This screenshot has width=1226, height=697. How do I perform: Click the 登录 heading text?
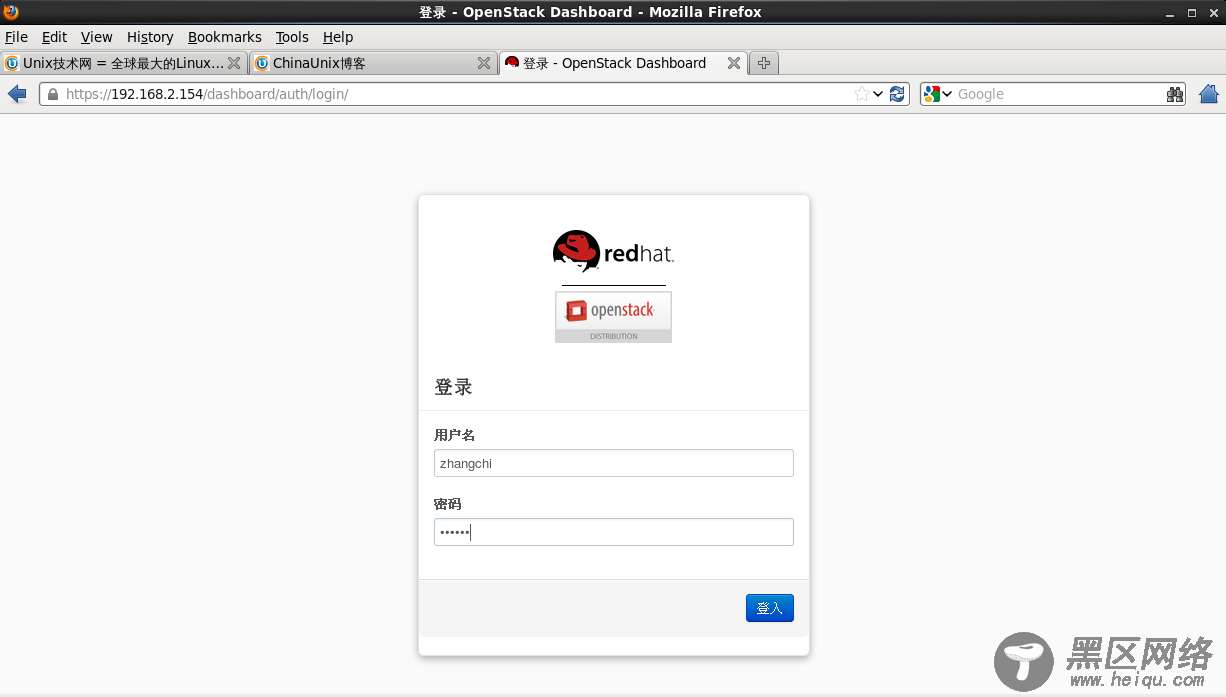tap(453, 387)
